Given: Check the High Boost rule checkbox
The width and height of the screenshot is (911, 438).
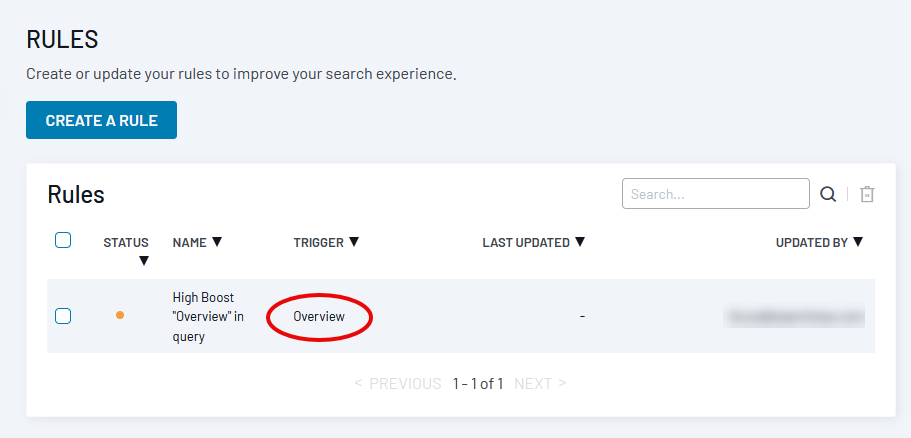Looking at the screenshot, I should (x=63, y=316).
